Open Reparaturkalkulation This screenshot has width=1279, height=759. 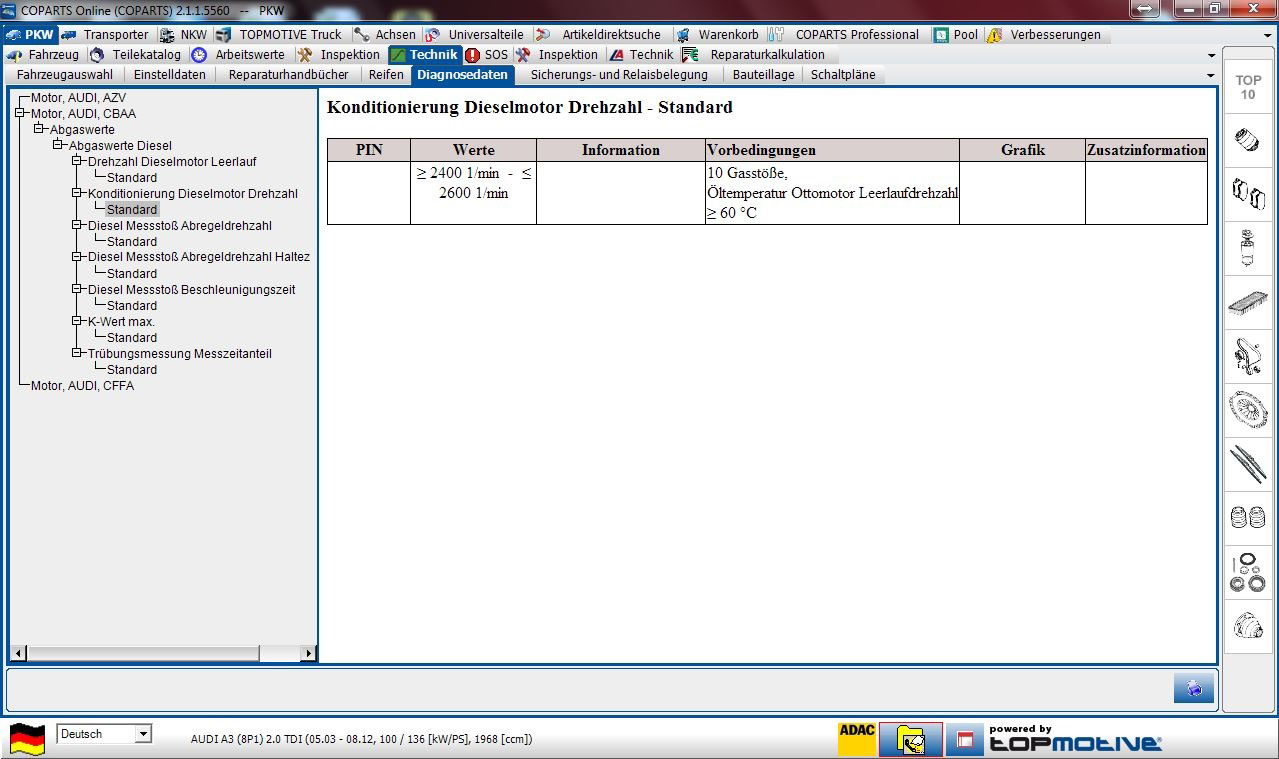pyautogui.click(x=755, y=55)
